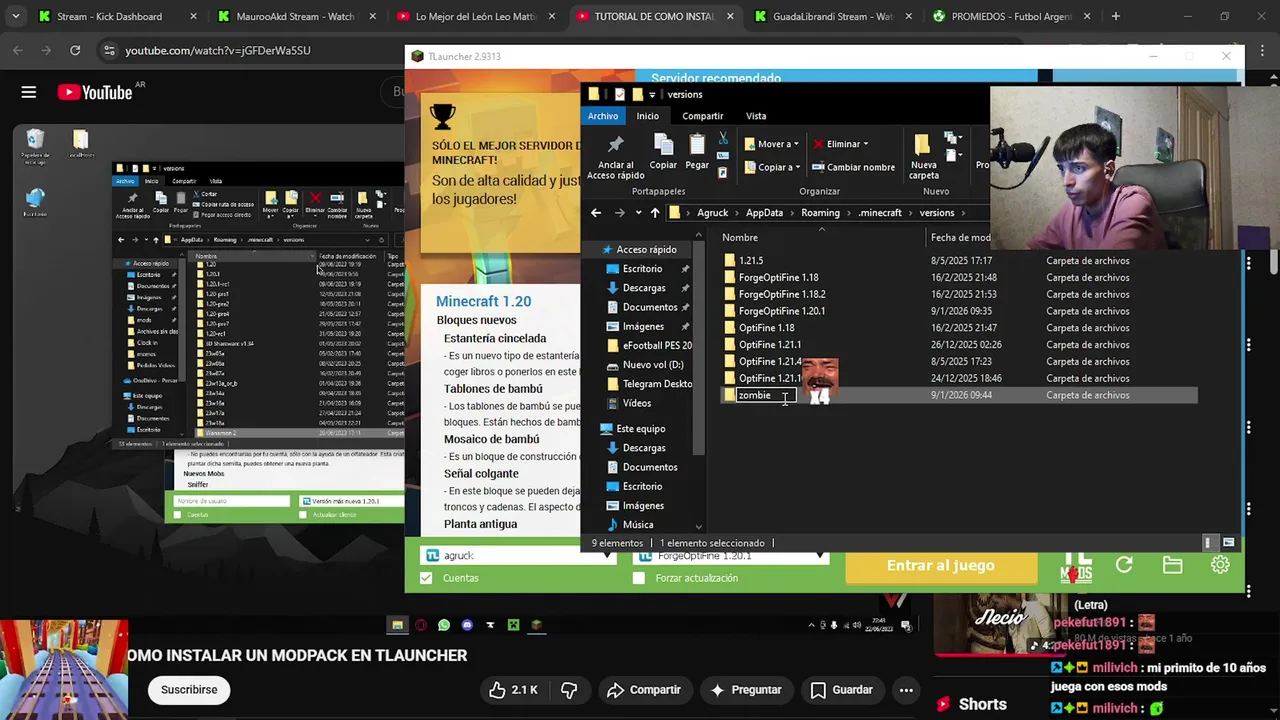Select the ForgeOptiFine 1.18.2 folder

[x=782, y=294]
